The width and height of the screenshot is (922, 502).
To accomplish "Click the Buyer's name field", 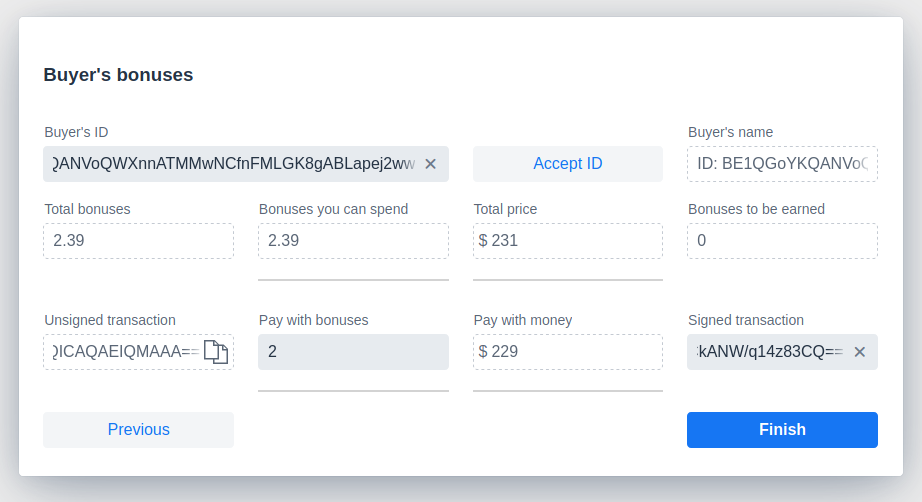I will click(782, 164).
